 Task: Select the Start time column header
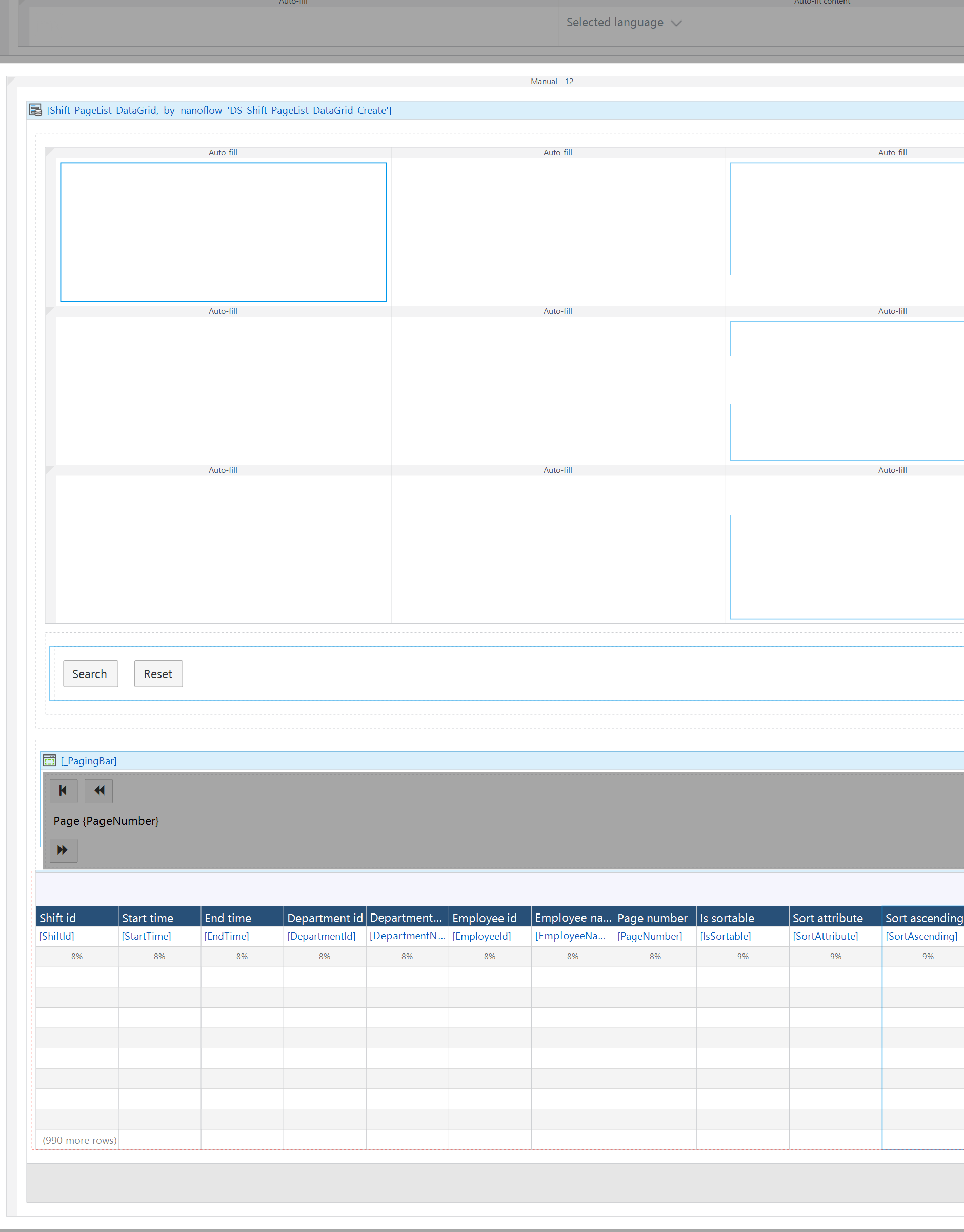click(x=159, y=918)
